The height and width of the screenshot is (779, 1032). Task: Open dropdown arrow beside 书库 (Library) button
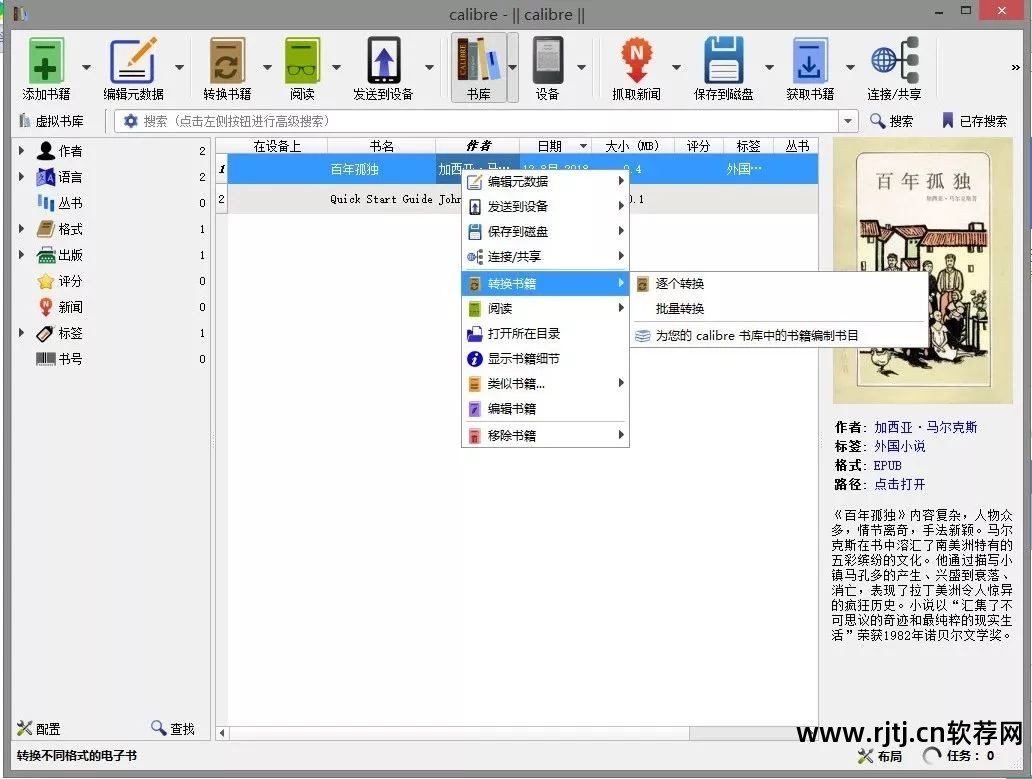point(513,67)
